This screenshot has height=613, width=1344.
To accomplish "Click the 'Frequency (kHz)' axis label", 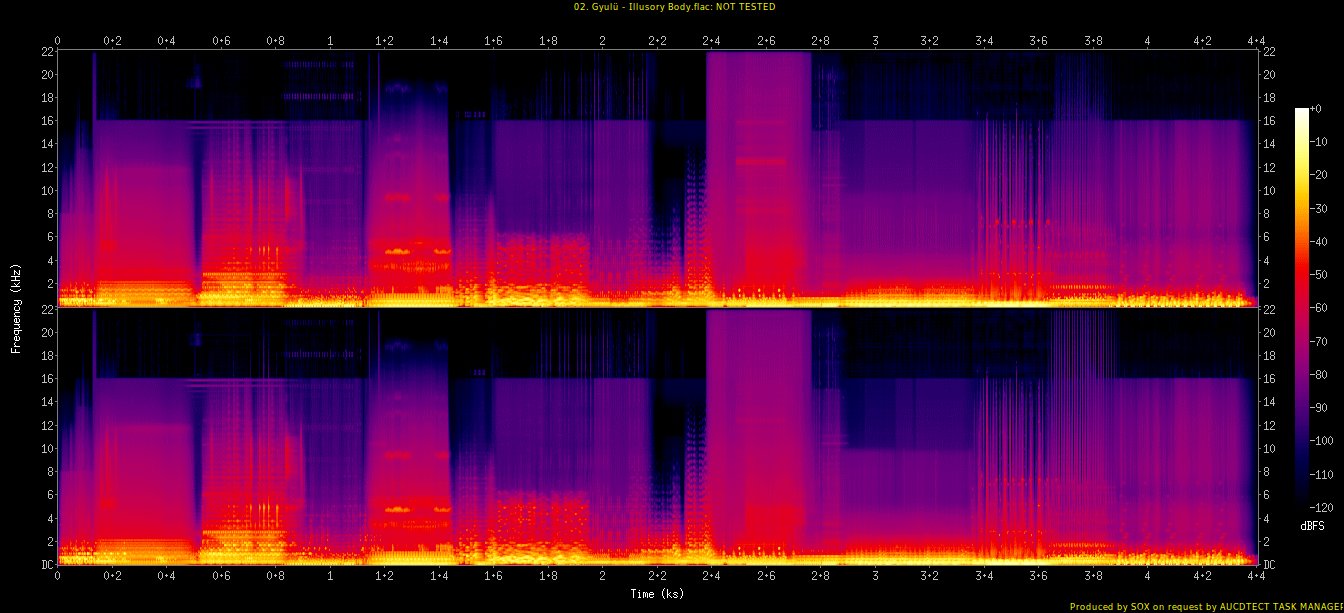I will pyautogui.click(x=16, y=307).
